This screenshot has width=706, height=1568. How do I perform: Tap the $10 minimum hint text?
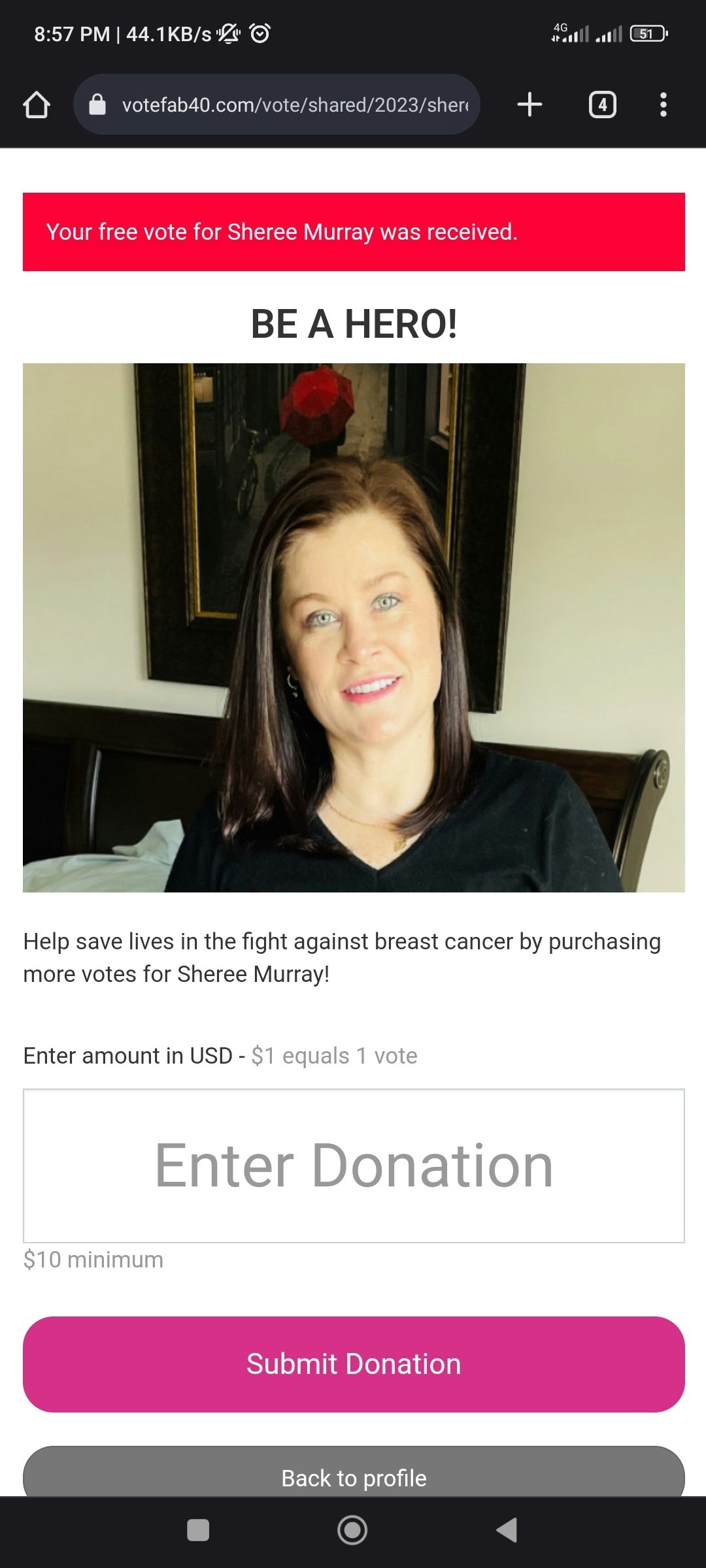click(93, 1260)
